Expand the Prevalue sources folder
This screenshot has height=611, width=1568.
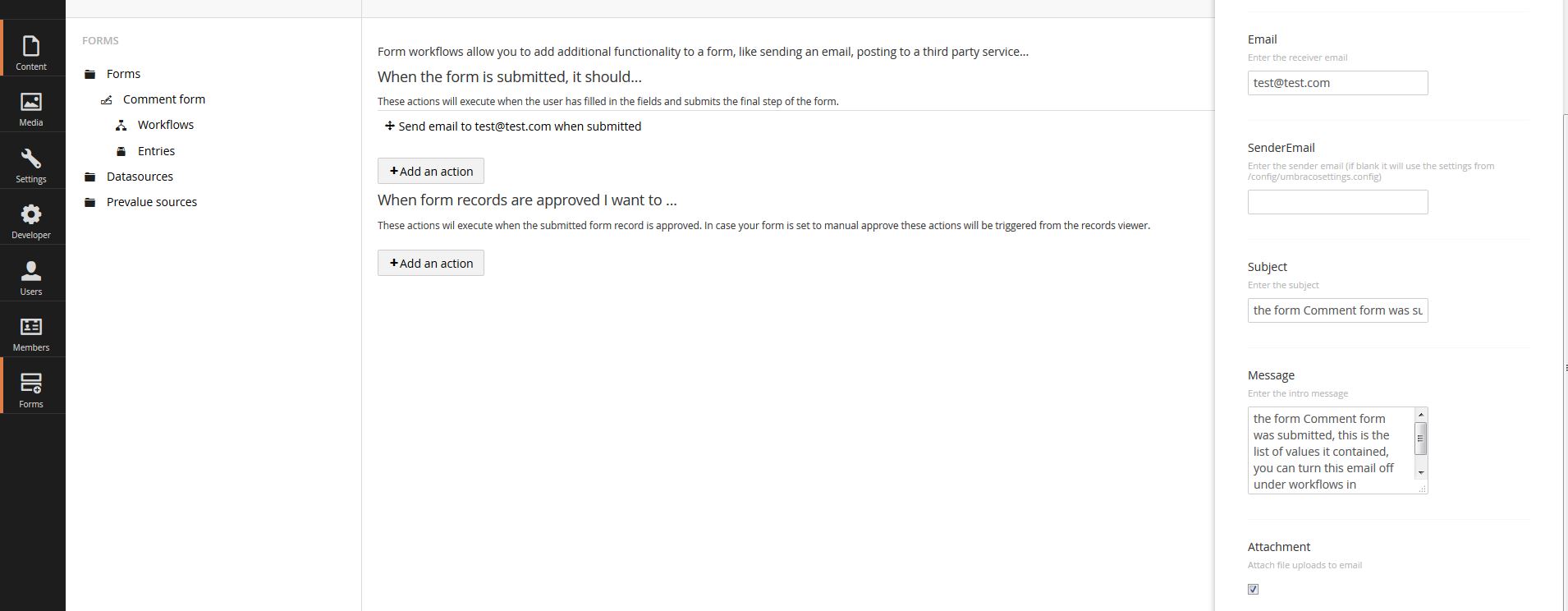coord(90,202)
